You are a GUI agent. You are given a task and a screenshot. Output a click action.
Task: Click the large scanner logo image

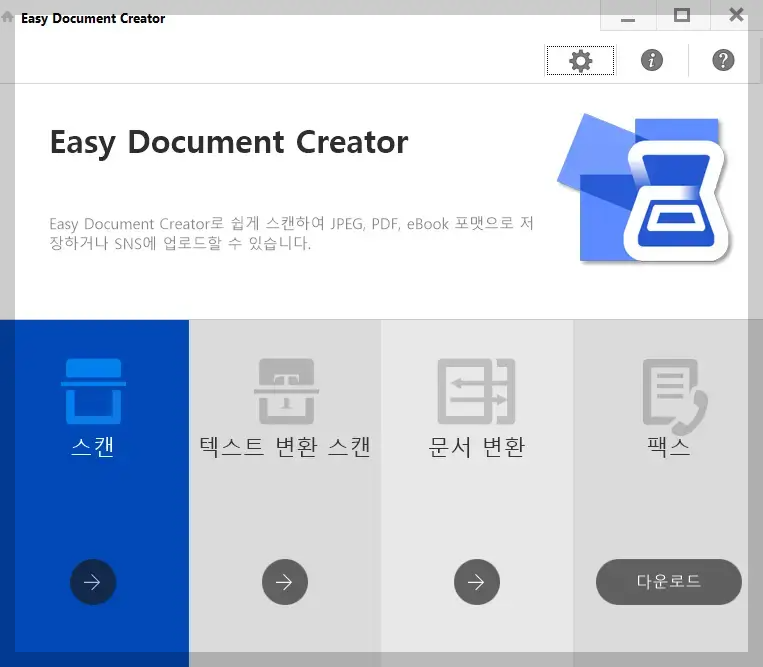[643, 188]
